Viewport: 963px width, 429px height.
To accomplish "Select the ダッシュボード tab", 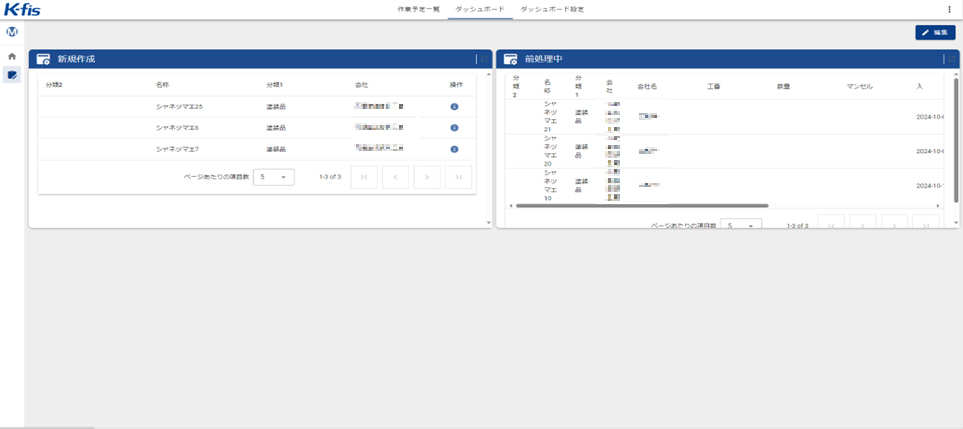I will pyautogui.click(x=480, y=9).
